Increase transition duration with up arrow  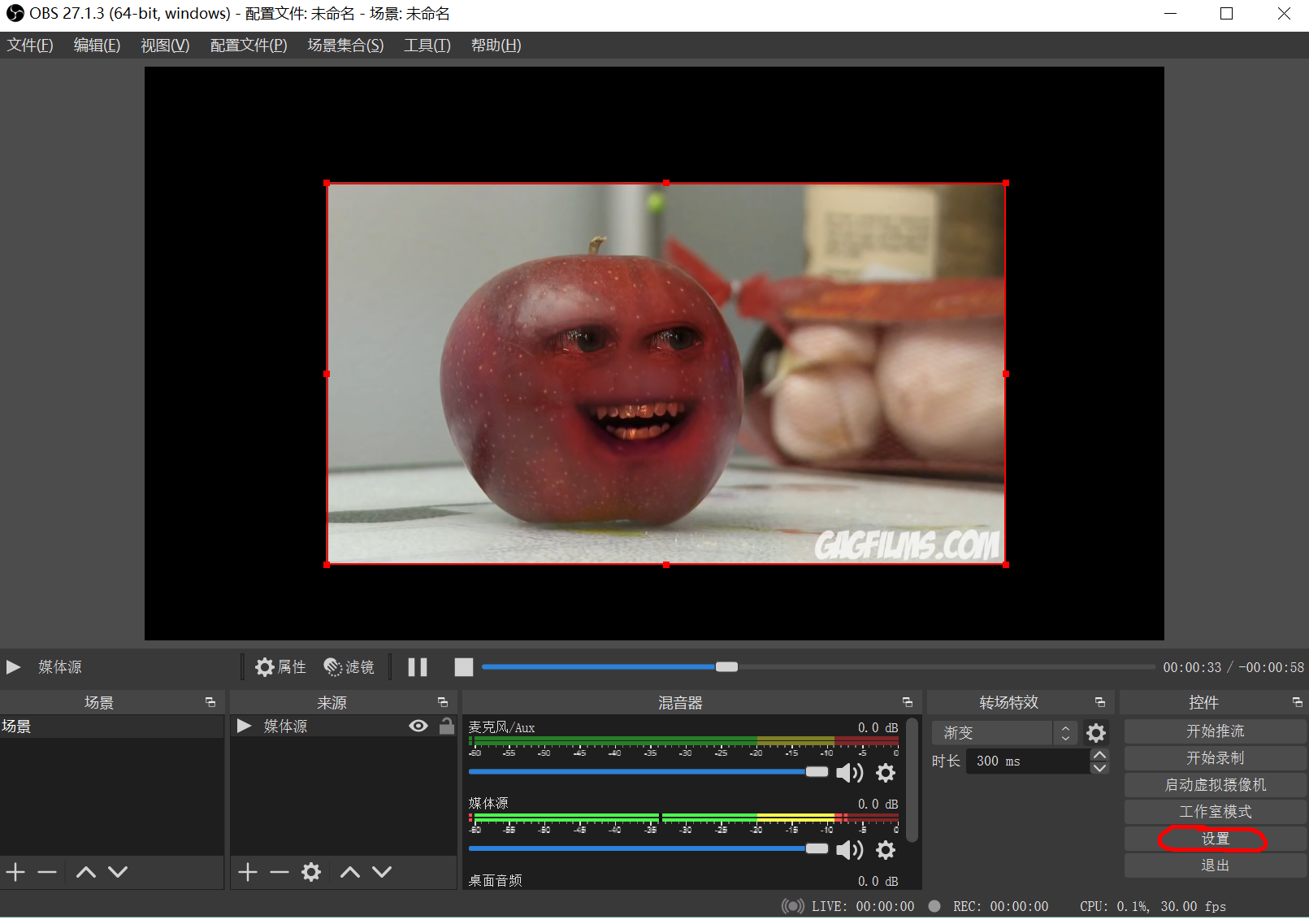click(x=1099, y=755)
